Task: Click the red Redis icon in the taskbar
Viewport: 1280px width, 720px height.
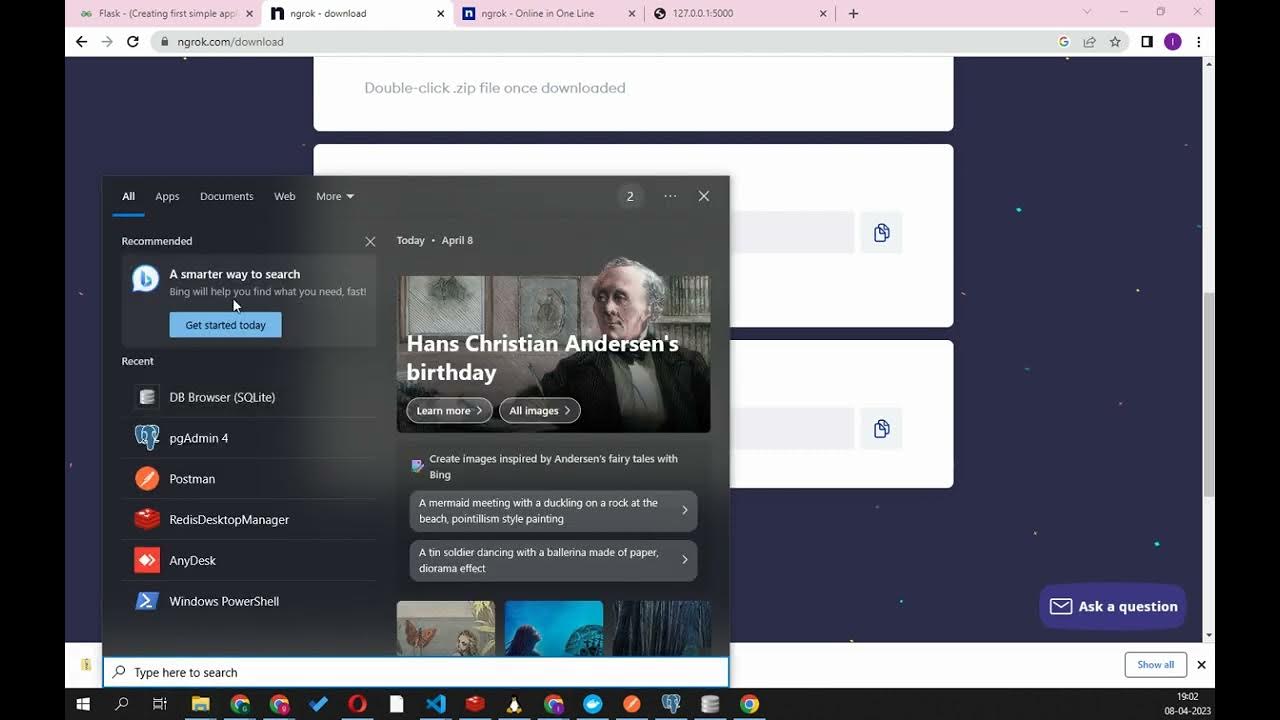Action: click(475, 704)
